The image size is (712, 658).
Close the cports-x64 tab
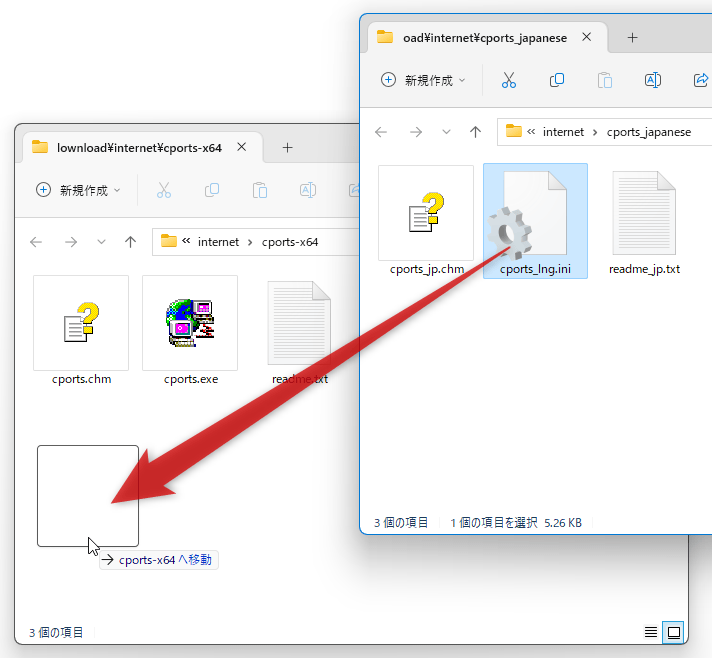coord(242,147)
